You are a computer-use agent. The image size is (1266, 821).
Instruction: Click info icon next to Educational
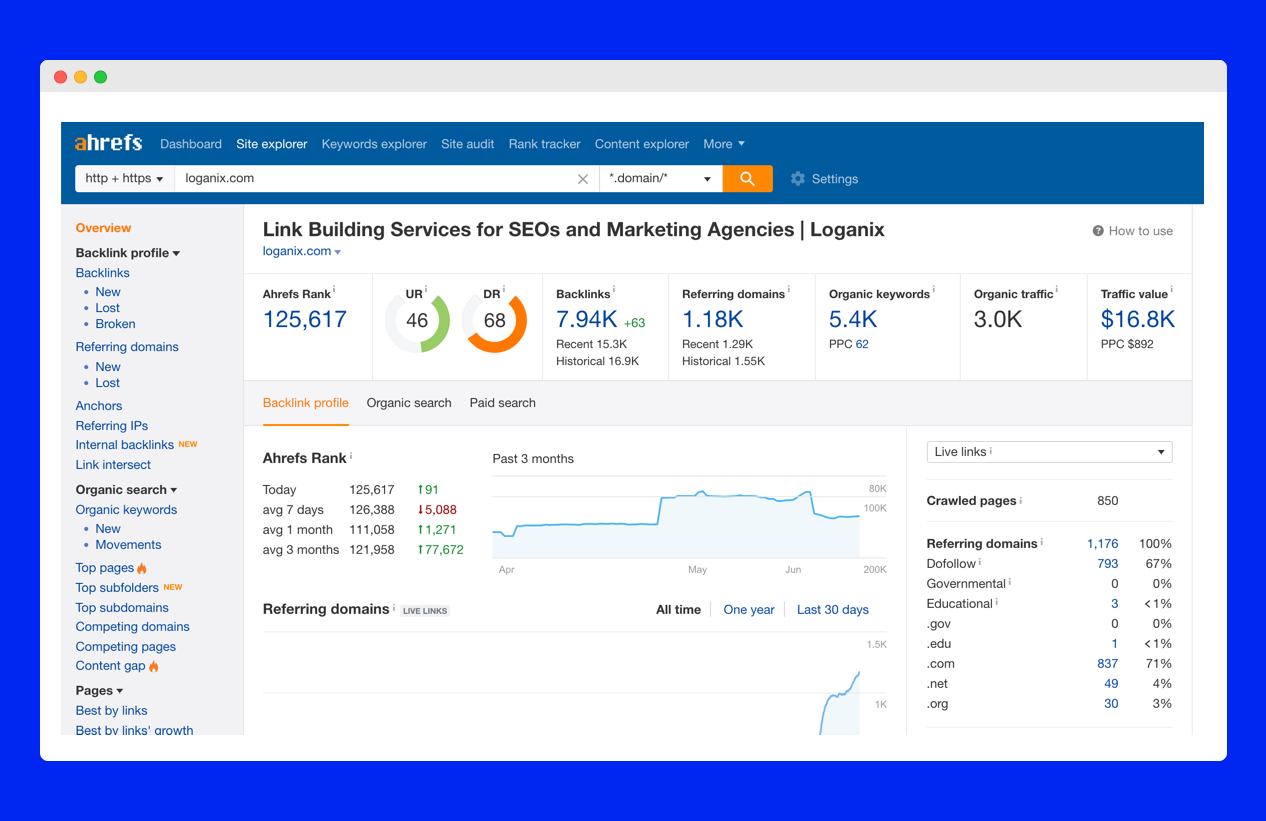tap(998, 602)
